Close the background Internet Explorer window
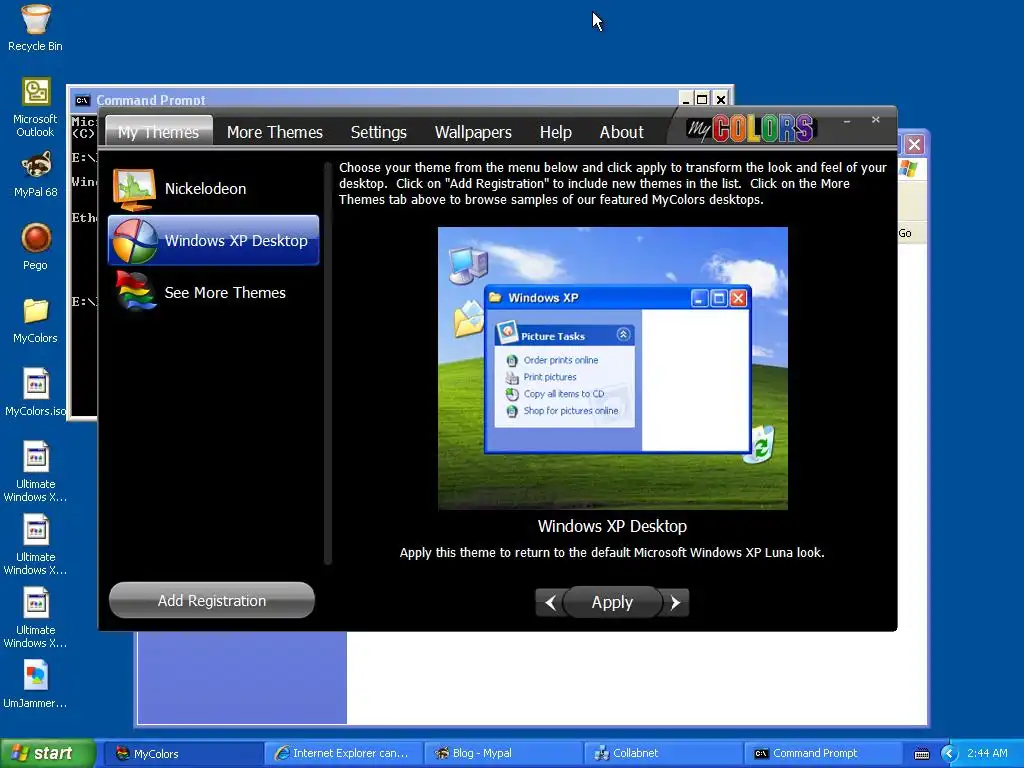 coord(914,144)
